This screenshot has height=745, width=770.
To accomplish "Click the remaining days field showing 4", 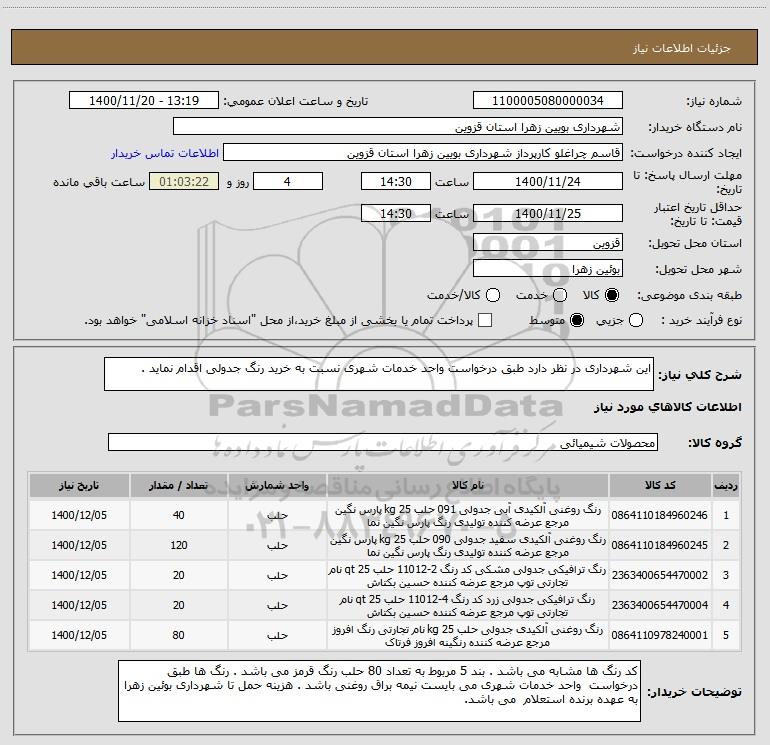I will click(x=288, y=181).
